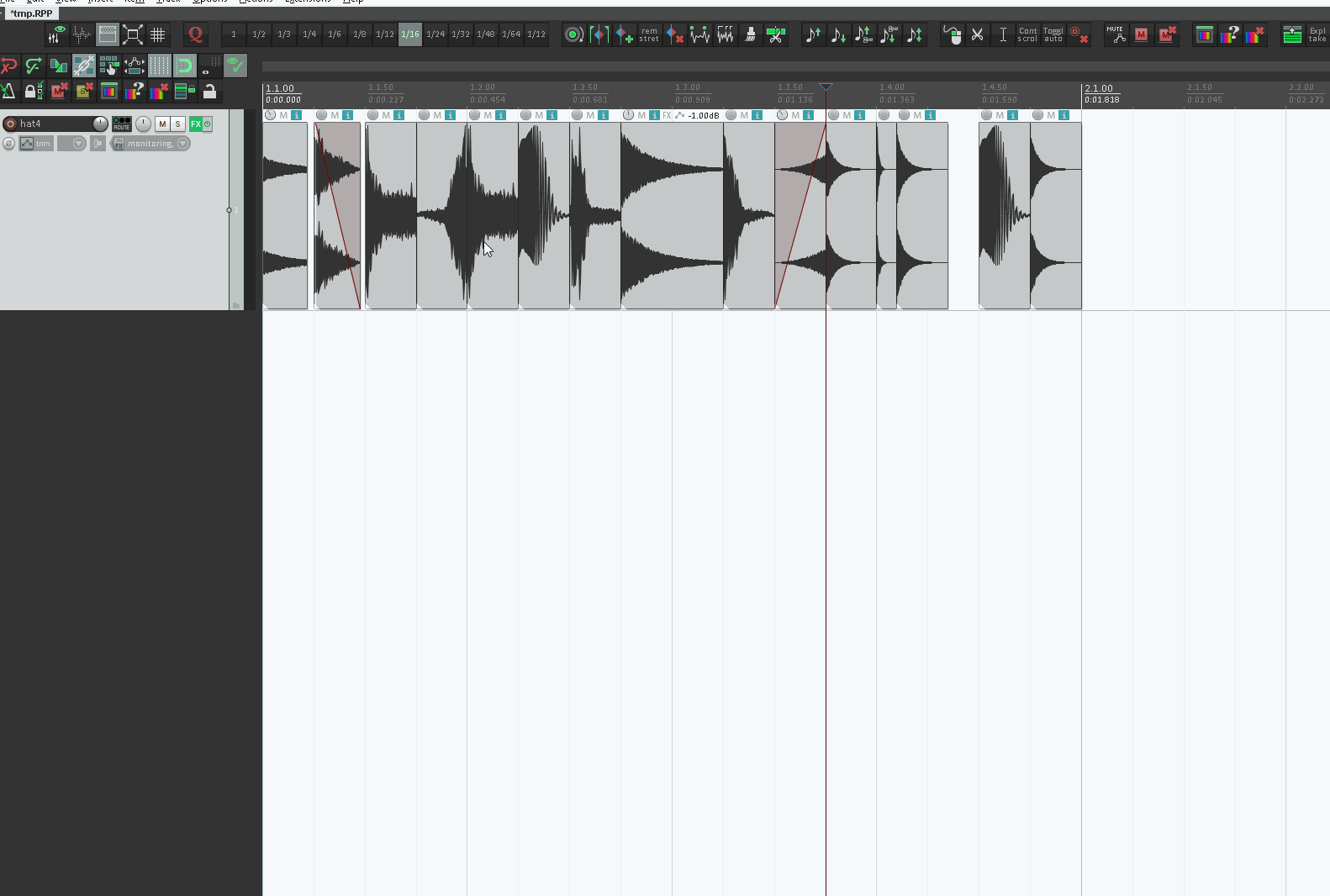
Task: Set grid to 1/4 division
Action: [309, 34]
